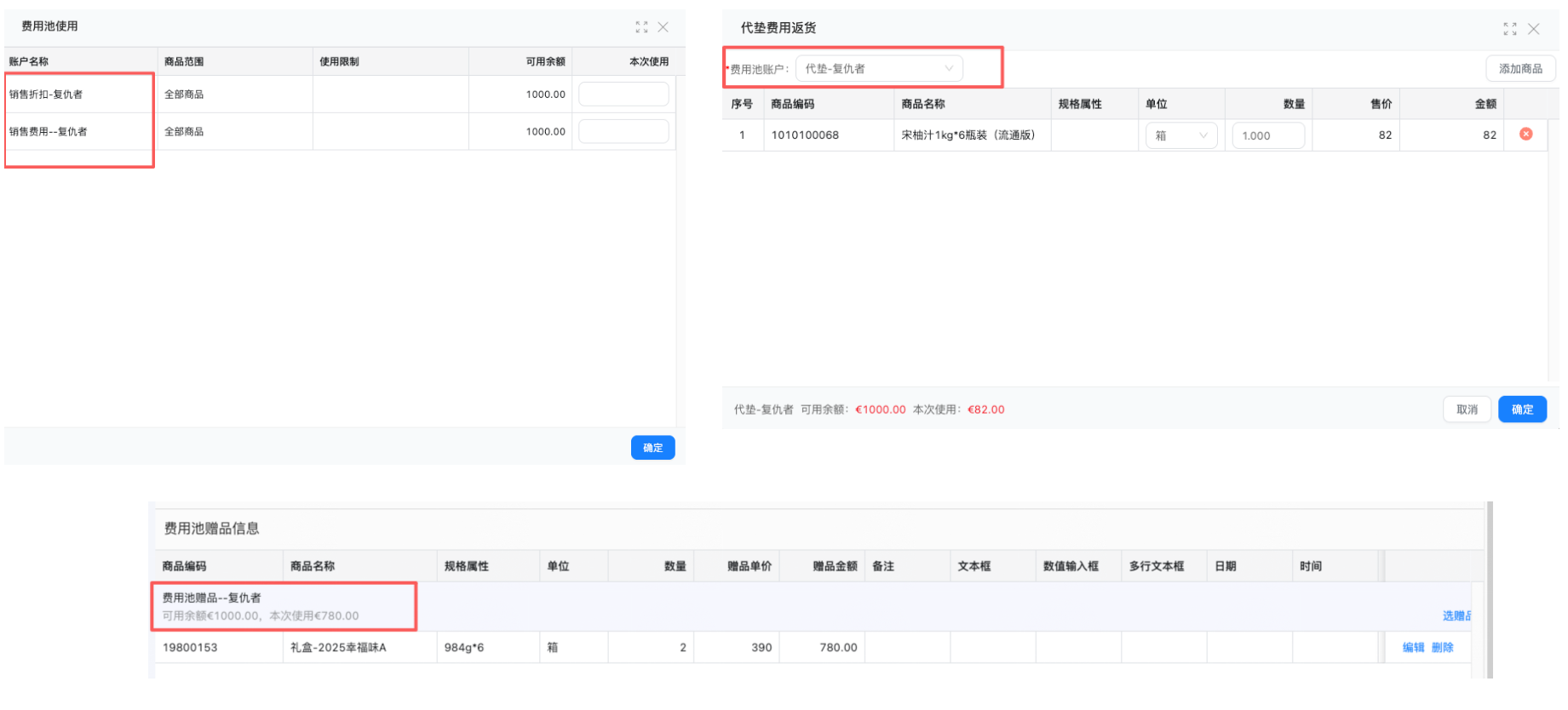
Task: Click 删除 link for 礼盒-2025幸福味A
Action: pos(1443,647)
